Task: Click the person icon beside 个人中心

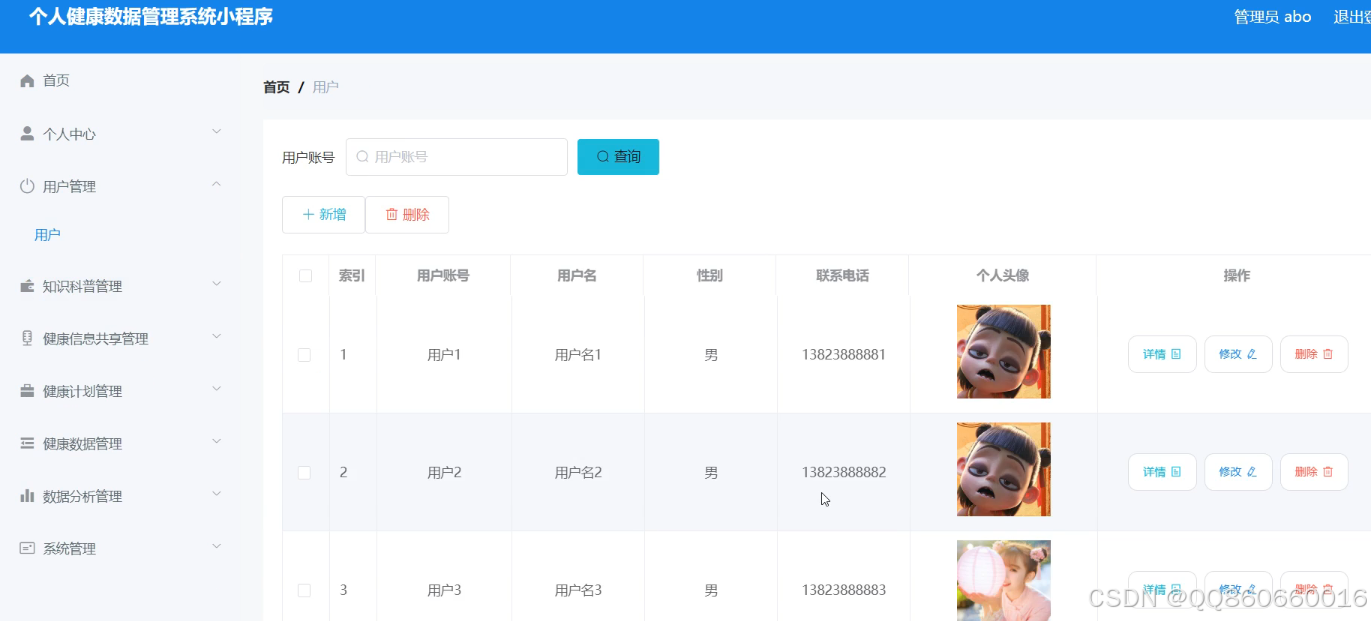Action: tap(27, 133)
